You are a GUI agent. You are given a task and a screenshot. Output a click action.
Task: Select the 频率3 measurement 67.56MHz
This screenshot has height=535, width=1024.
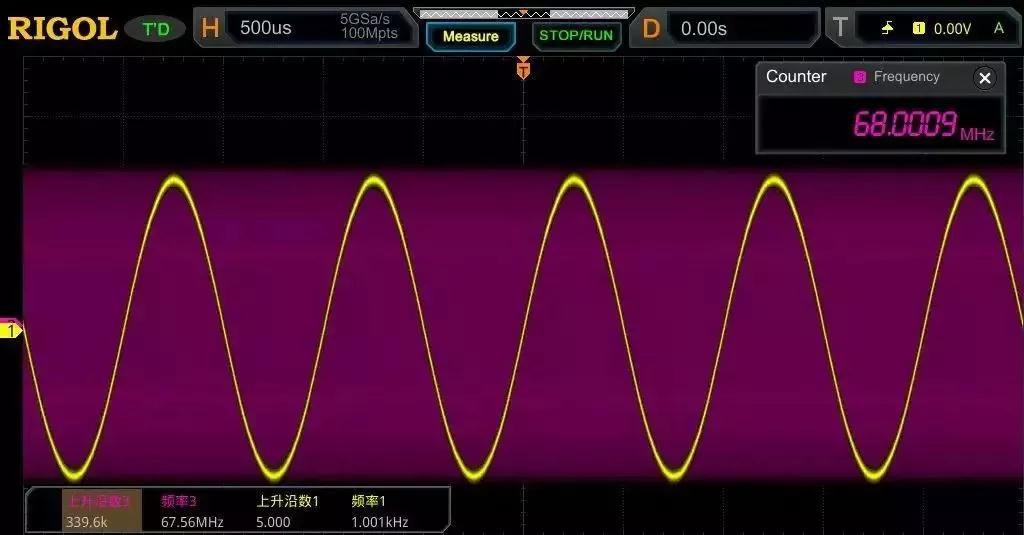[192, 511]
